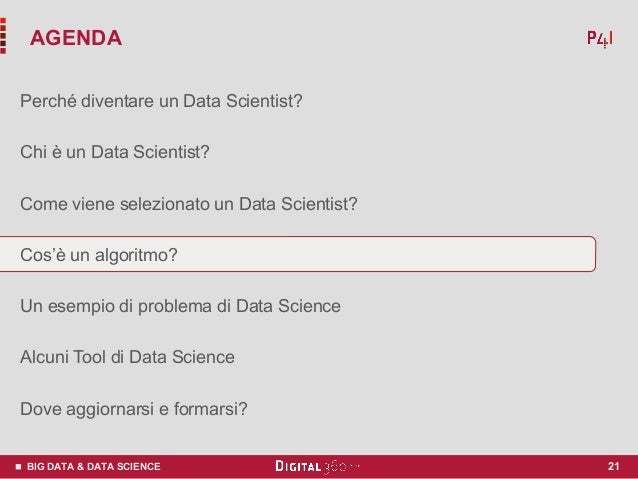Click the AGENDA slide title

click(x=76, y=38)
